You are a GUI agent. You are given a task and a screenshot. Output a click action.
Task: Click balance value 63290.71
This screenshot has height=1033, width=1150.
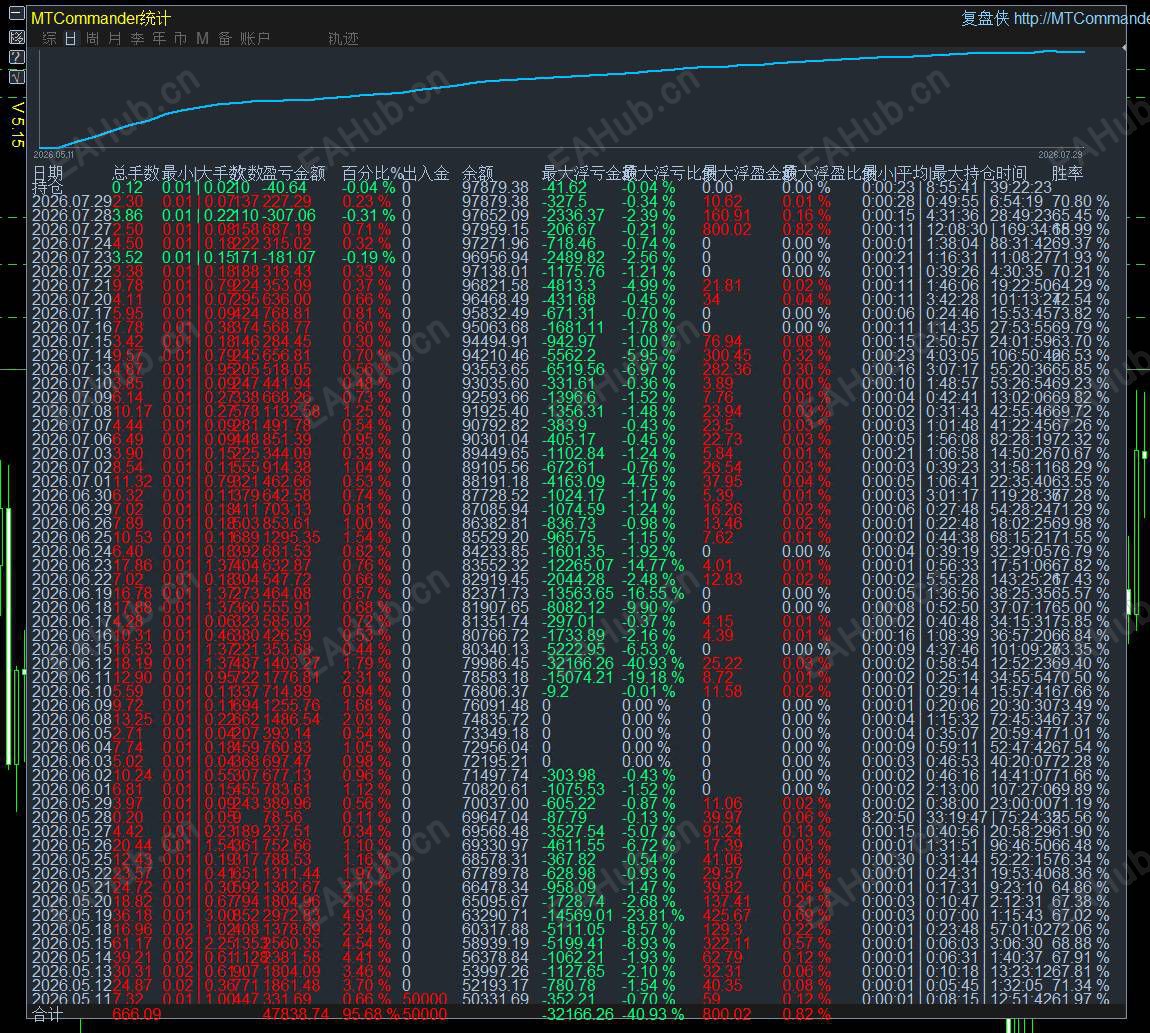[x=495, y=915]
